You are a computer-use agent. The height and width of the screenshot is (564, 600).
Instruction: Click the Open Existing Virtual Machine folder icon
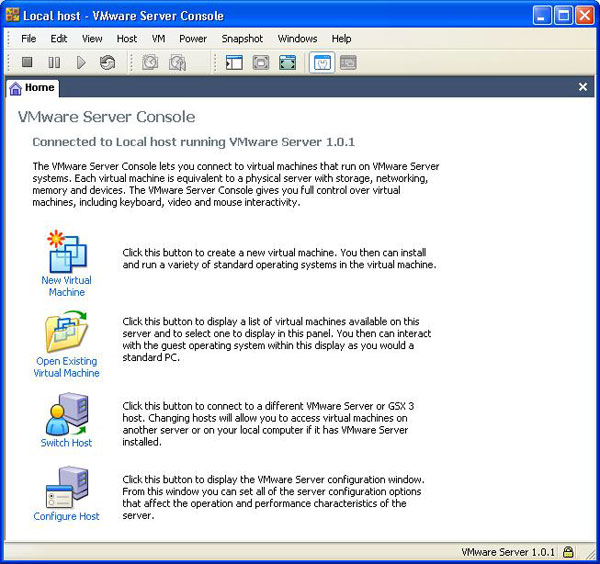[67, 332]
